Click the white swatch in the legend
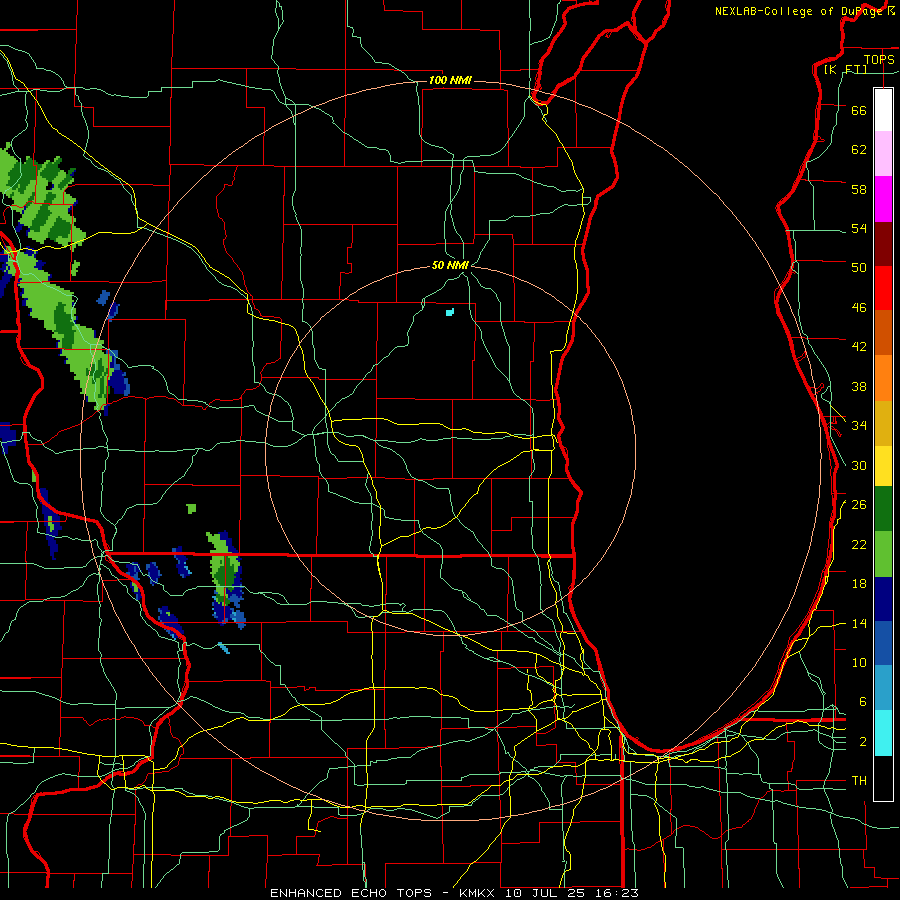Viewport: 900px width, 900px height. tap(883, 110)
